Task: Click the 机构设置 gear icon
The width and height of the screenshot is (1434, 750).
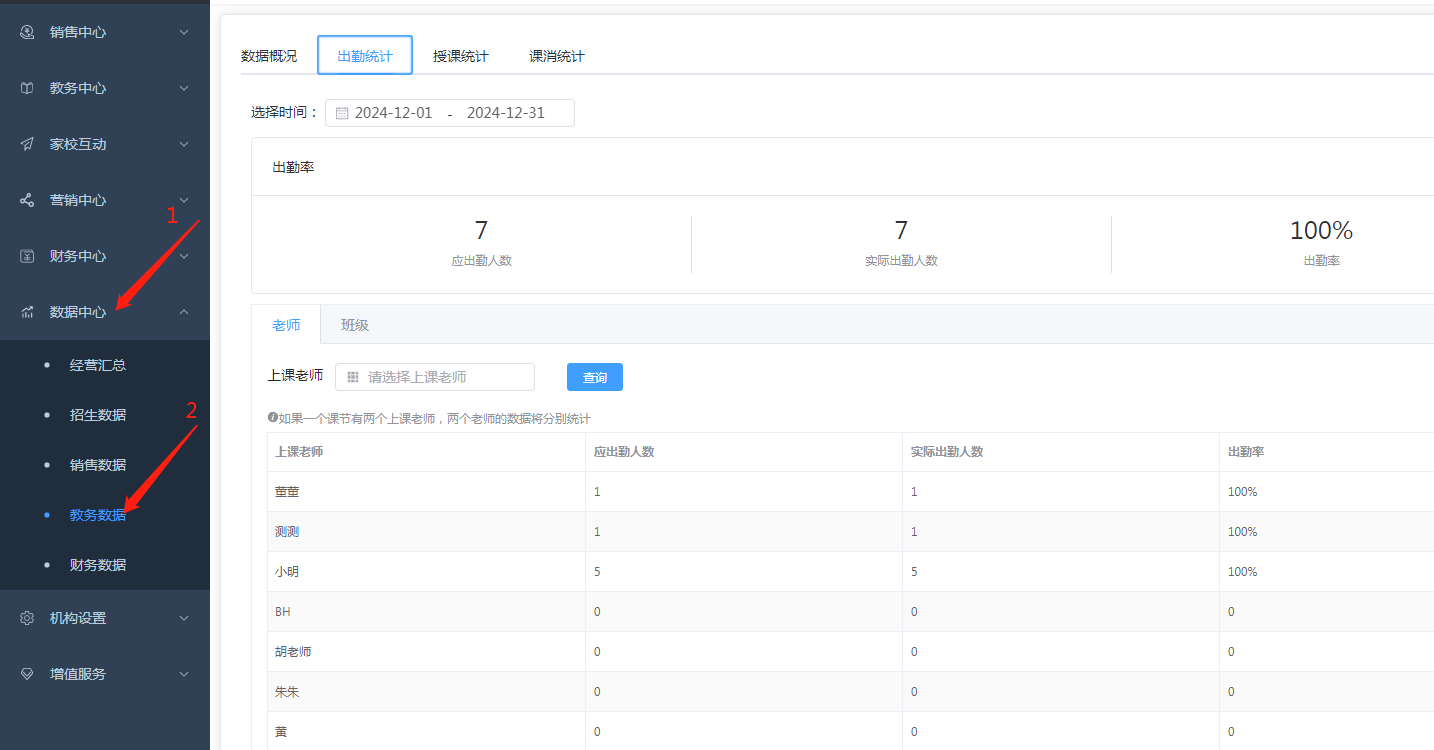Action: (27, 618)
